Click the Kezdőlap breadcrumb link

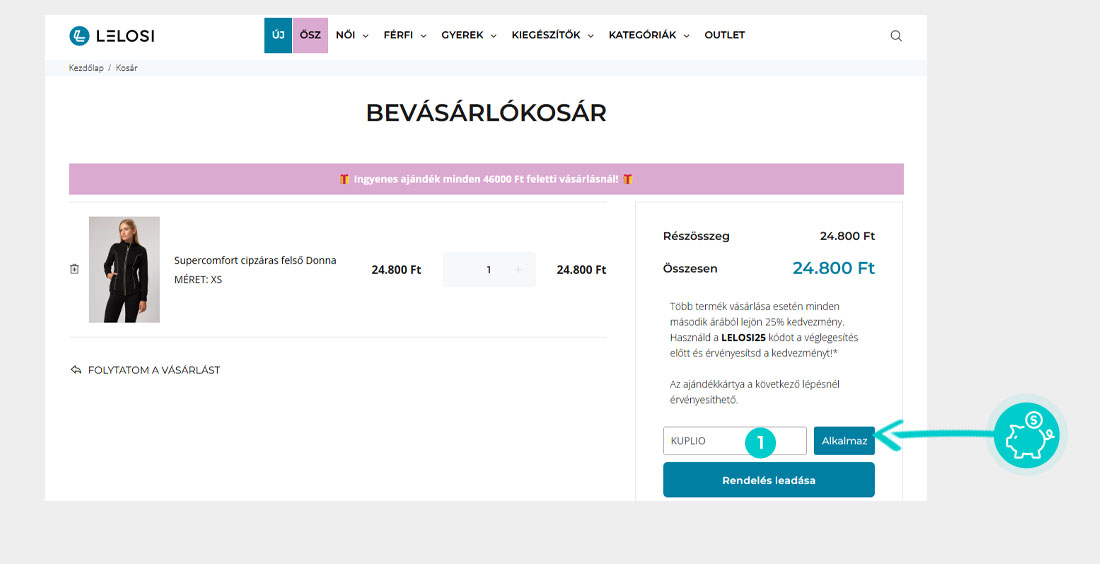pyautogui.click(x=86, y=68)
